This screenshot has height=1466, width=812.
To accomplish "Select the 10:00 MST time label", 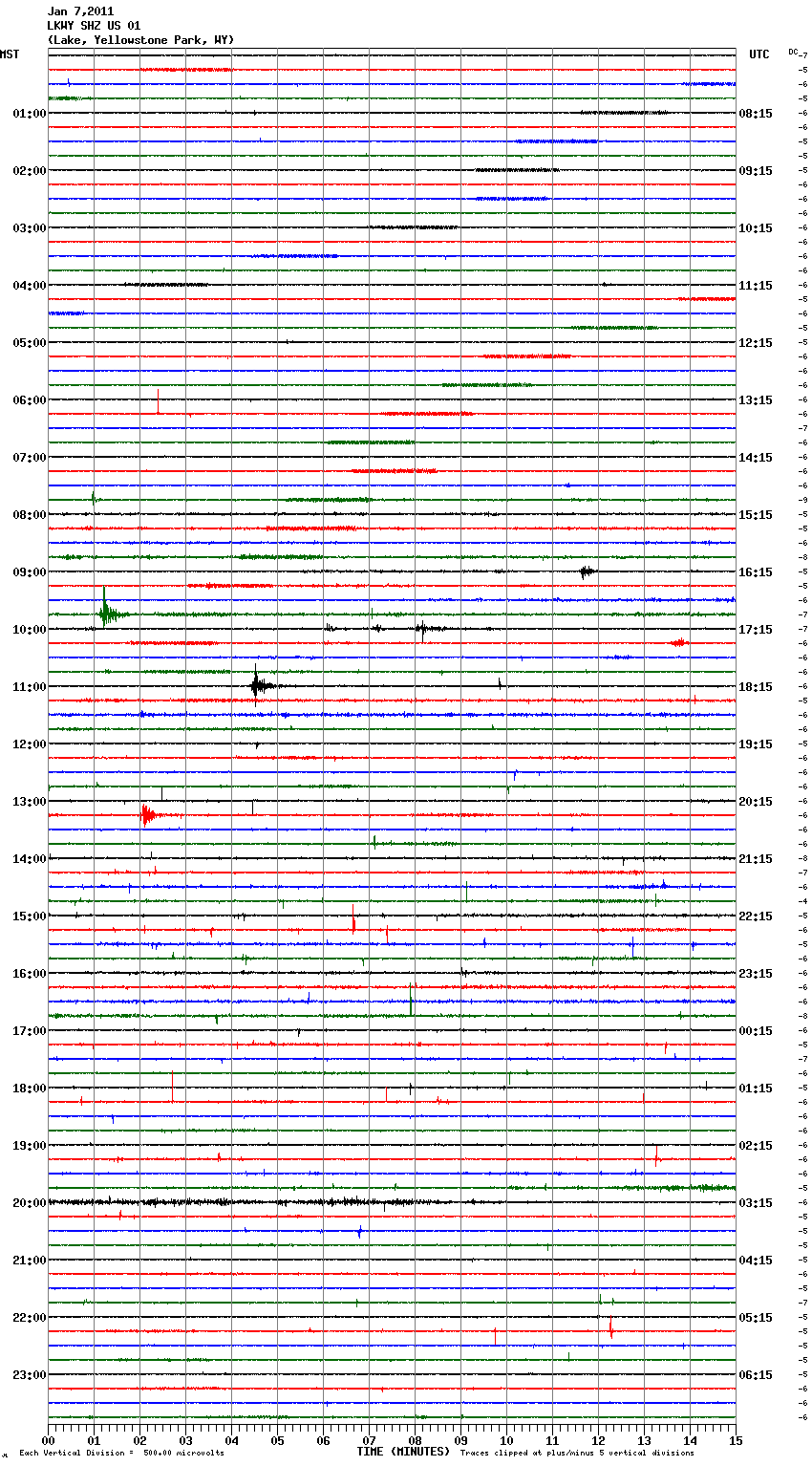I will click(x=30, y=630).
